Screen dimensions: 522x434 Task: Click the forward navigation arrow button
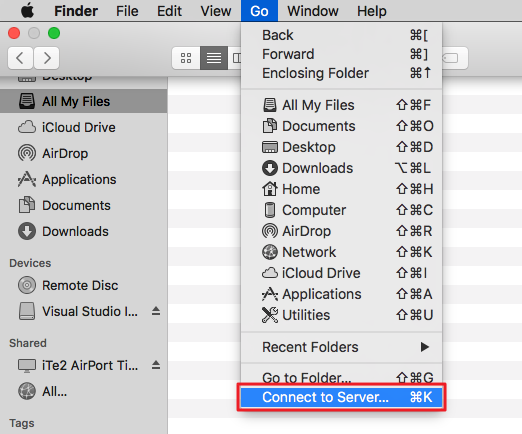click(47, 58)
